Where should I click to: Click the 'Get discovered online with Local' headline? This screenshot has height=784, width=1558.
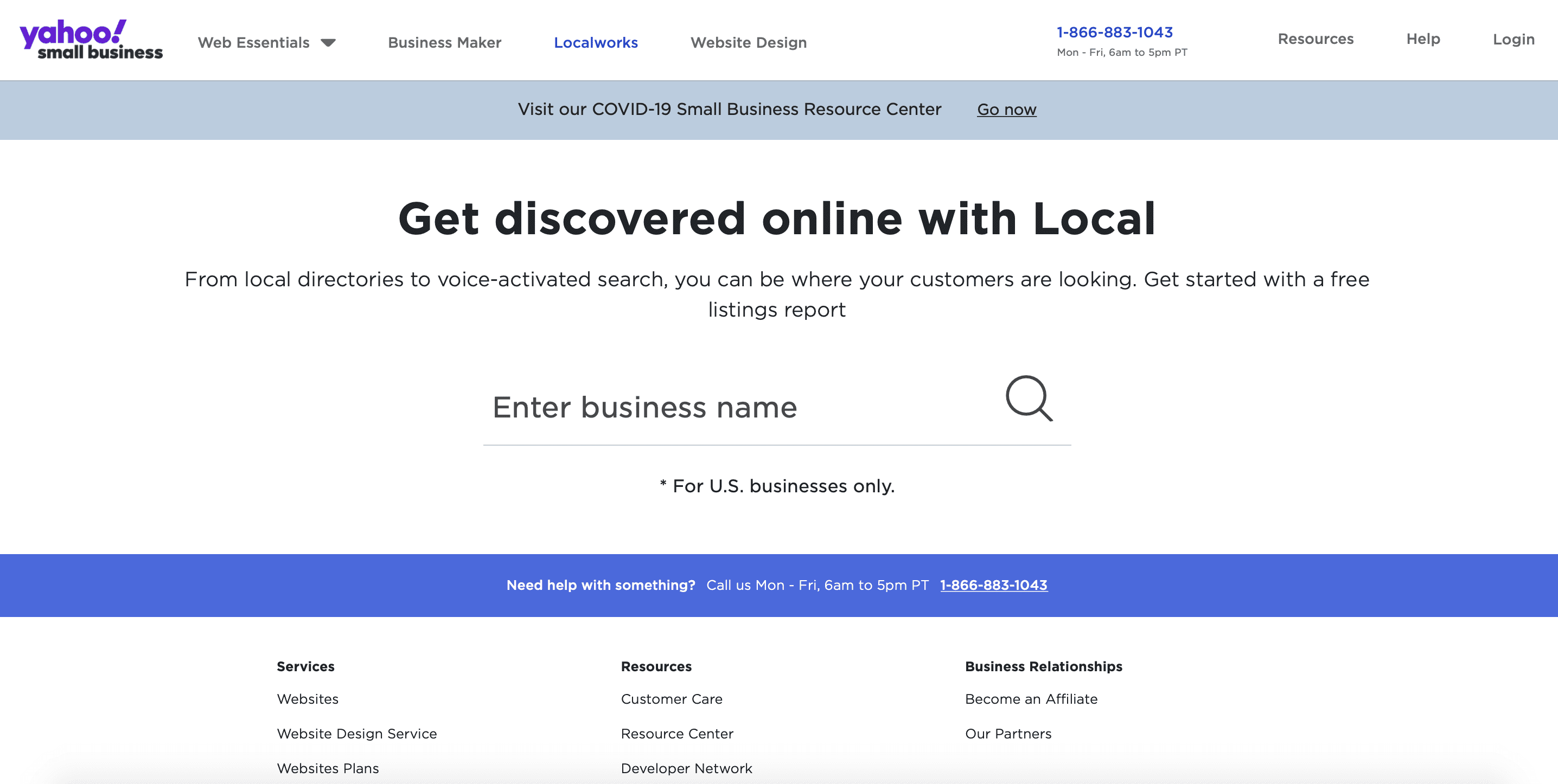pyautogui.click(x=777, y=218)
